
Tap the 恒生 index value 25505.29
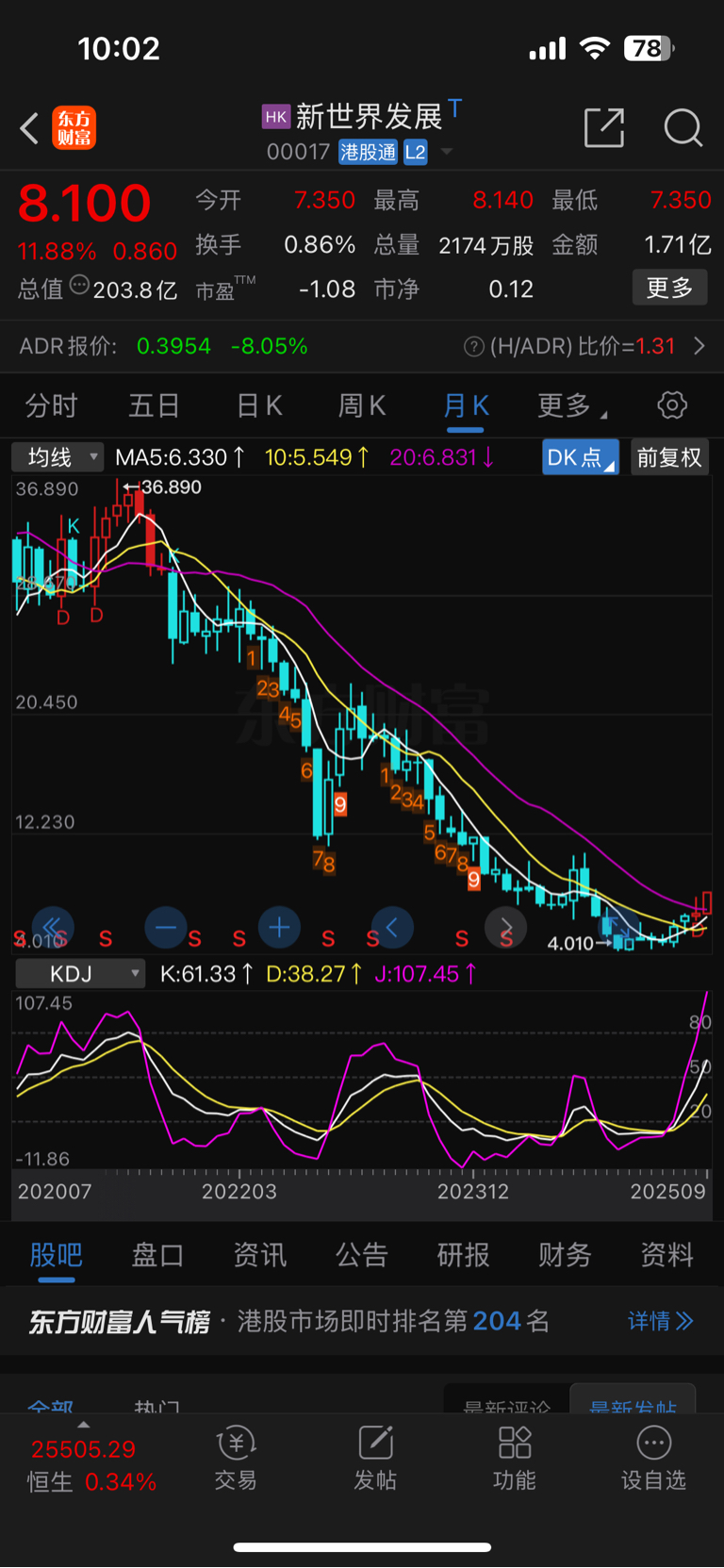click(x=83, y=1449)
